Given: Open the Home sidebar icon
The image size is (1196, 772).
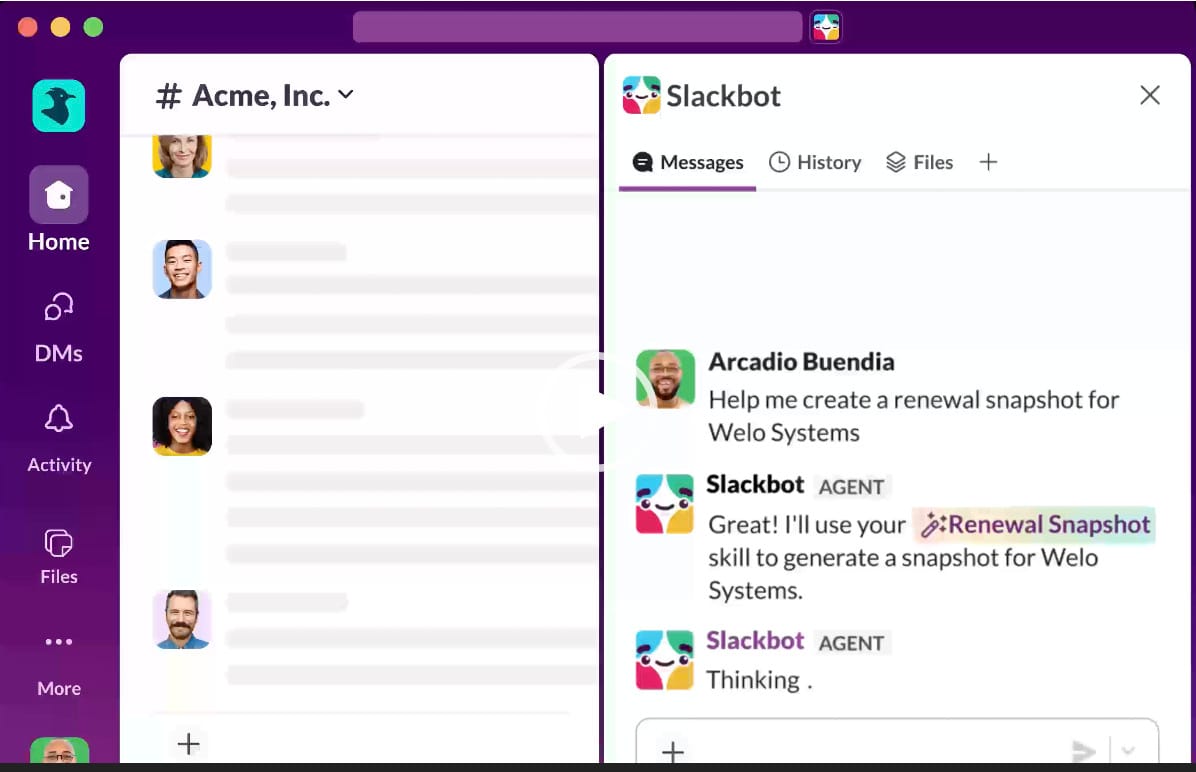Looking at the screenshot, I should [58, 195].
